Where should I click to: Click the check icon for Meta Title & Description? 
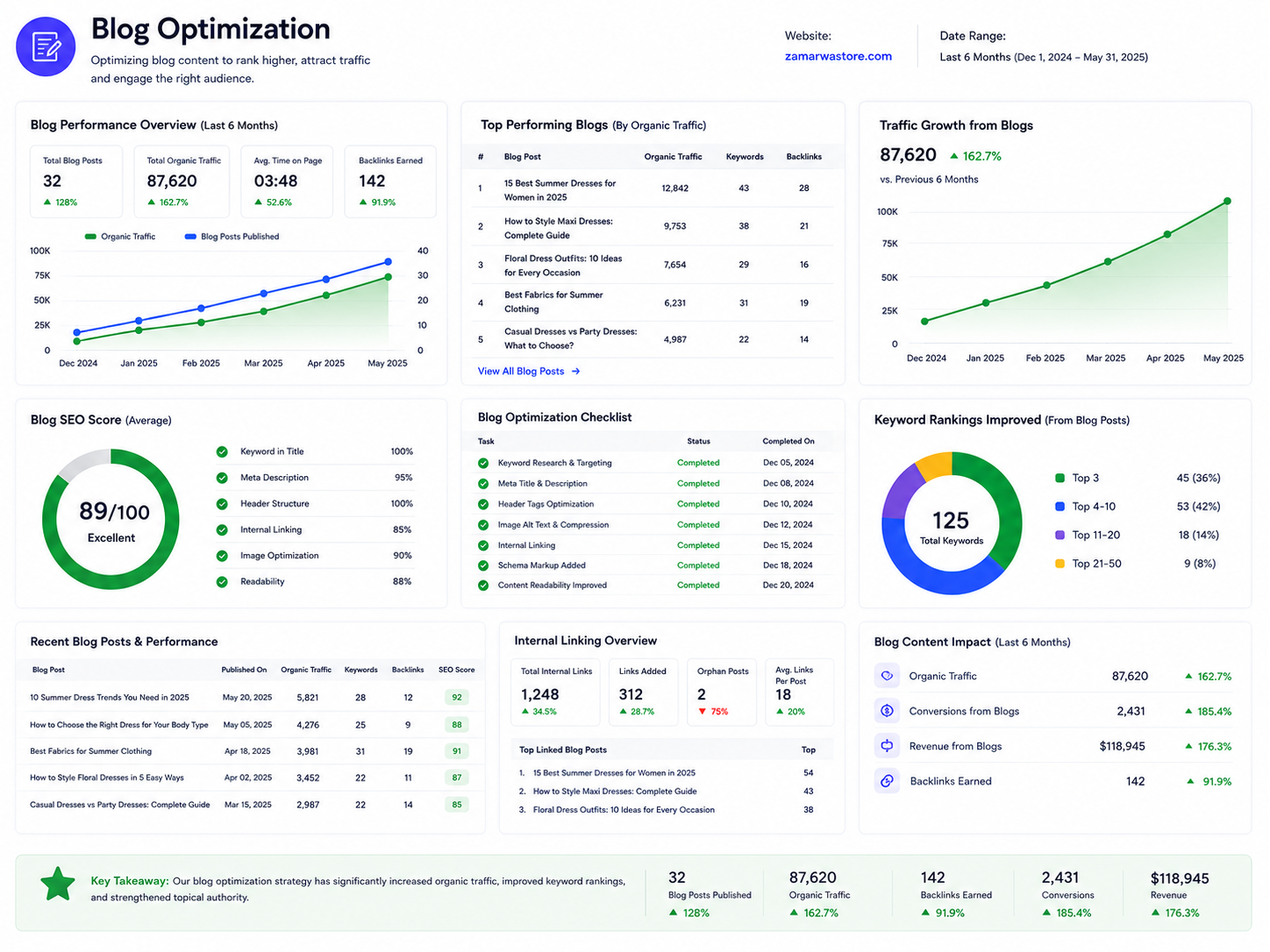tap(483, 484)
